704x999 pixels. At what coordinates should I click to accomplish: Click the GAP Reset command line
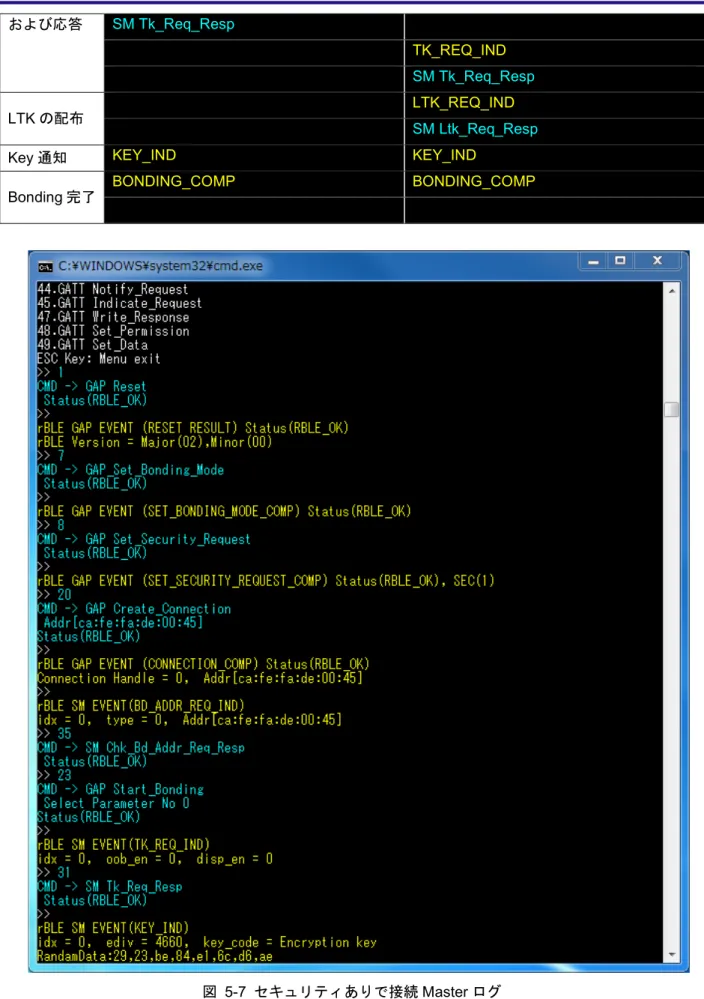92,387
